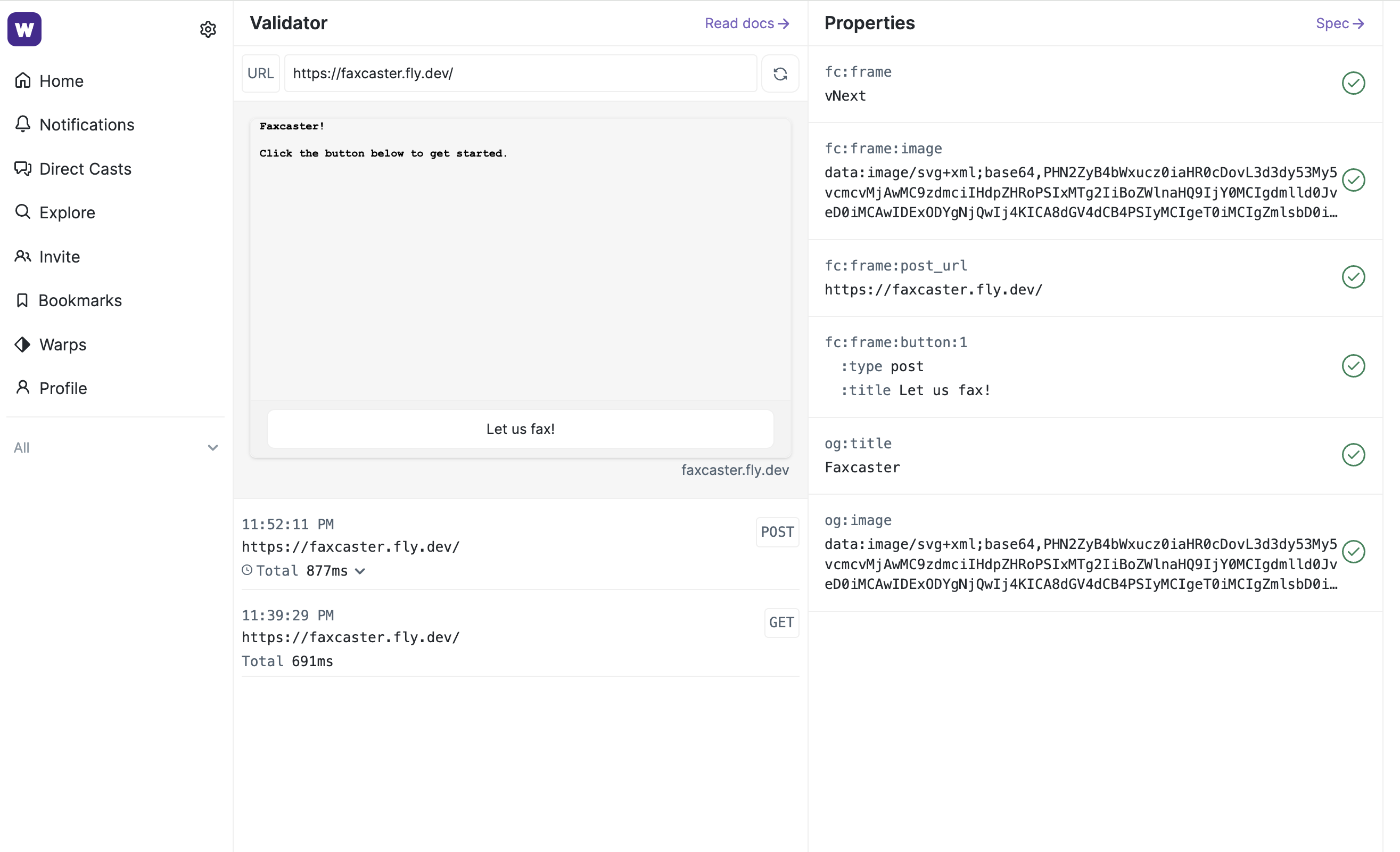Screen dimensions: 1400x852
Task: Select the 11:39:29 PM request entry
Action: 521,637
